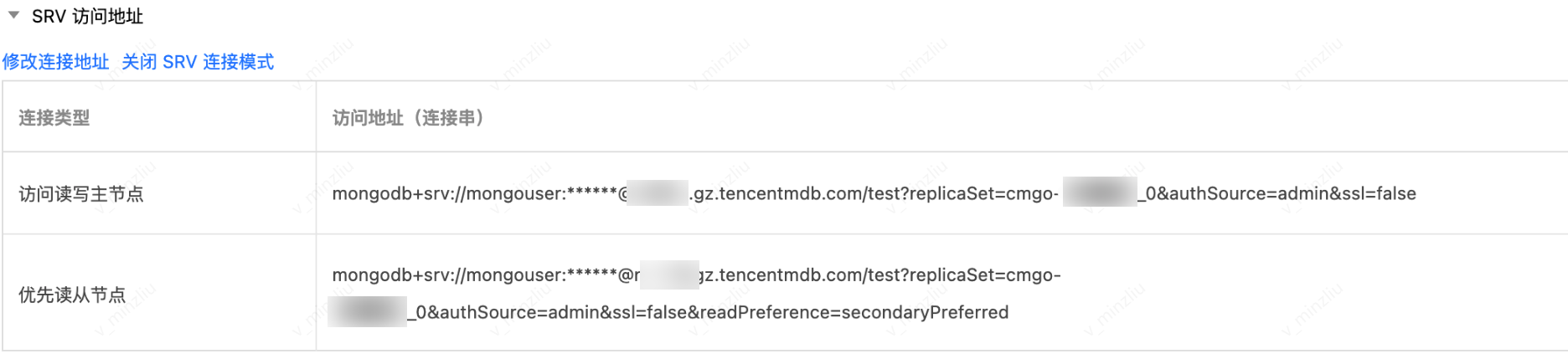Open the 修改连接地址 link
The width and height of the screenshot is (1568, 359).
click(55, 62)
